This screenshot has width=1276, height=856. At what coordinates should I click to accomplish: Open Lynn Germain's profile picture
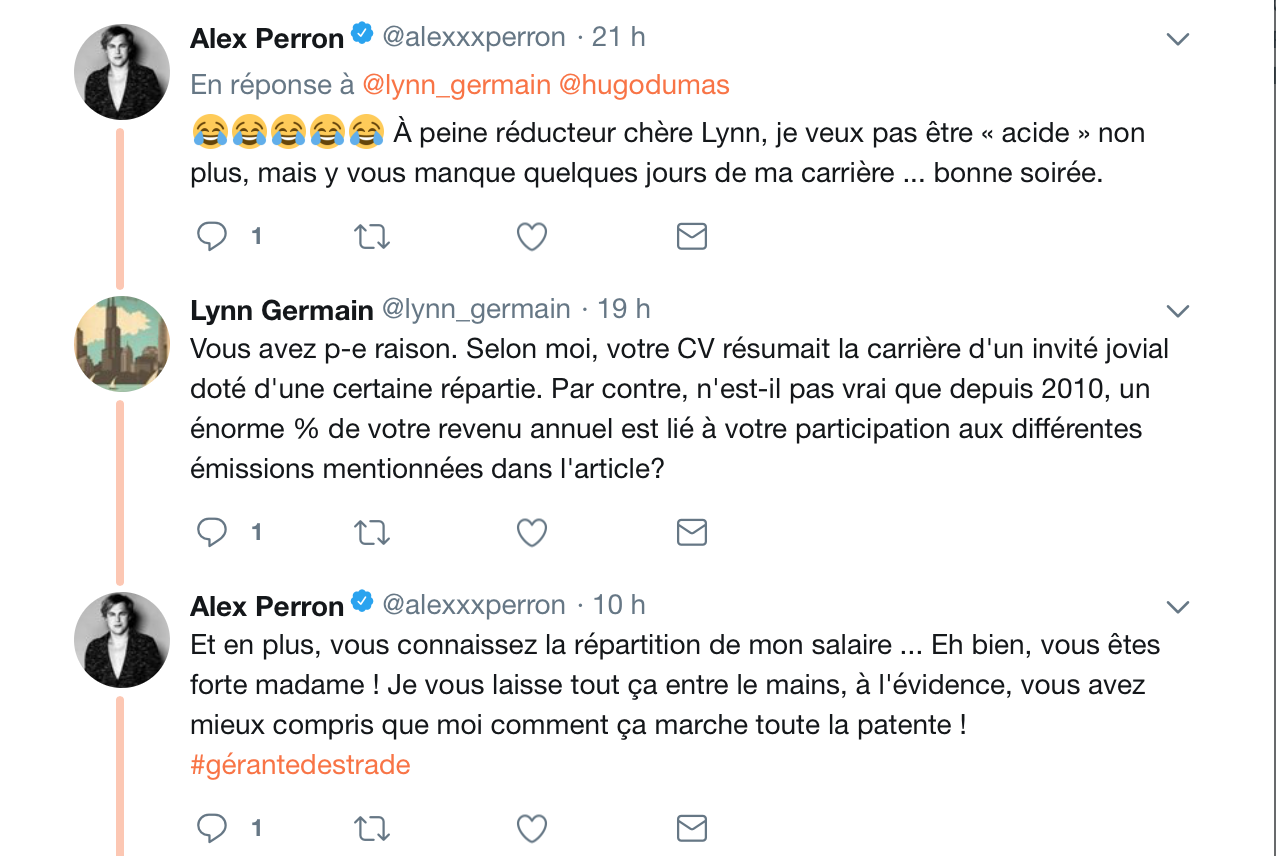tap(121, 343)
